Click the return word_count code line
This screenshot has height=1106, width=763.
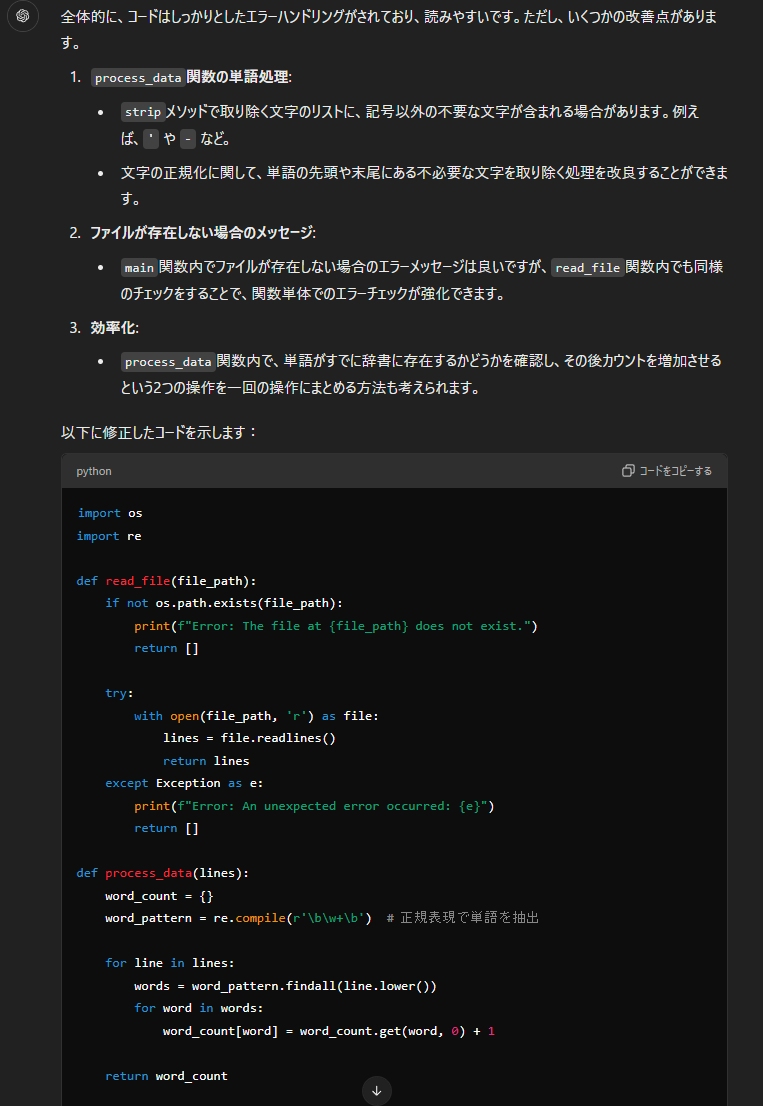[x=166, y=1076]
